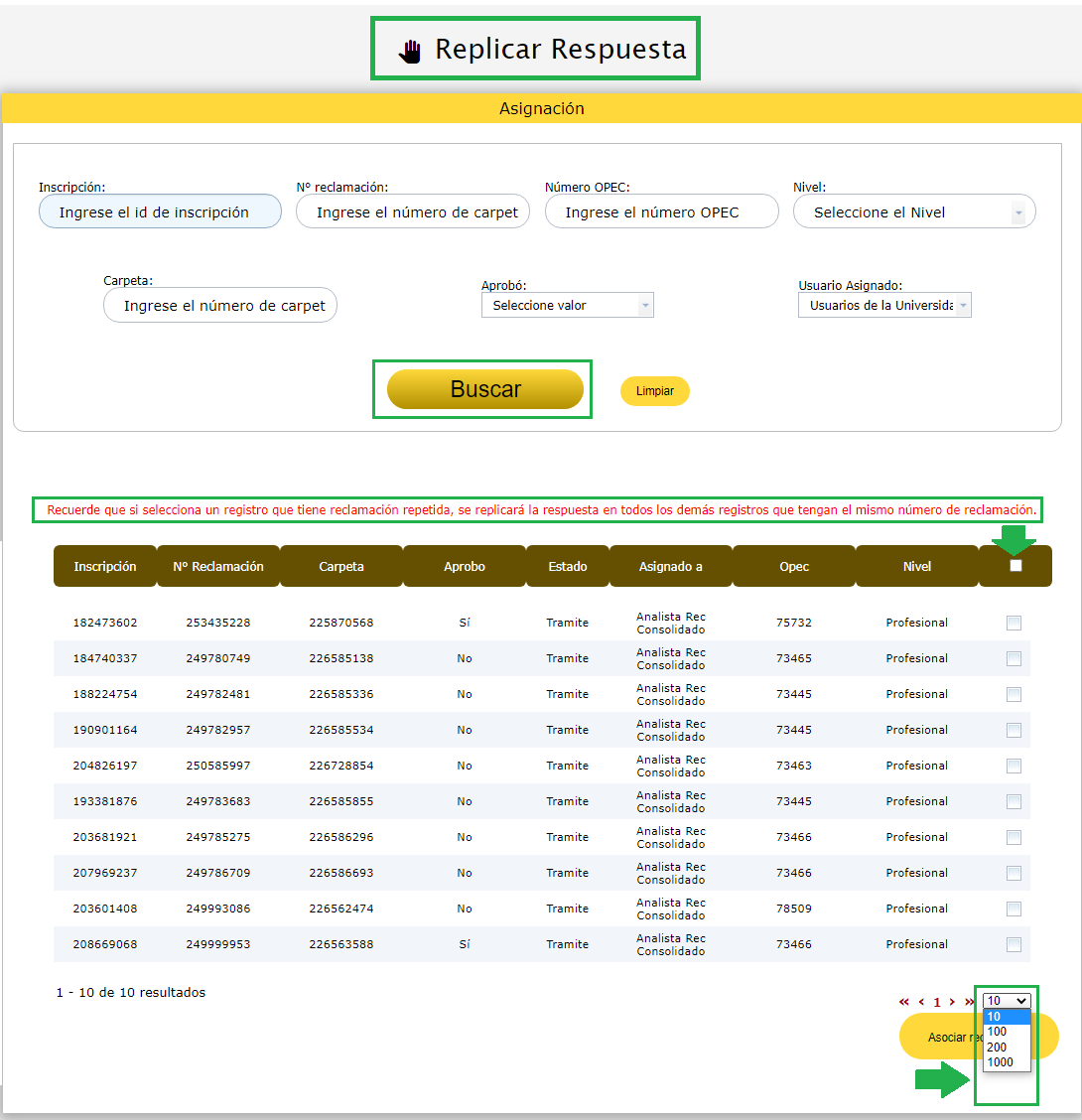Open the Usuario Asignado dropdown

point(884,306)
